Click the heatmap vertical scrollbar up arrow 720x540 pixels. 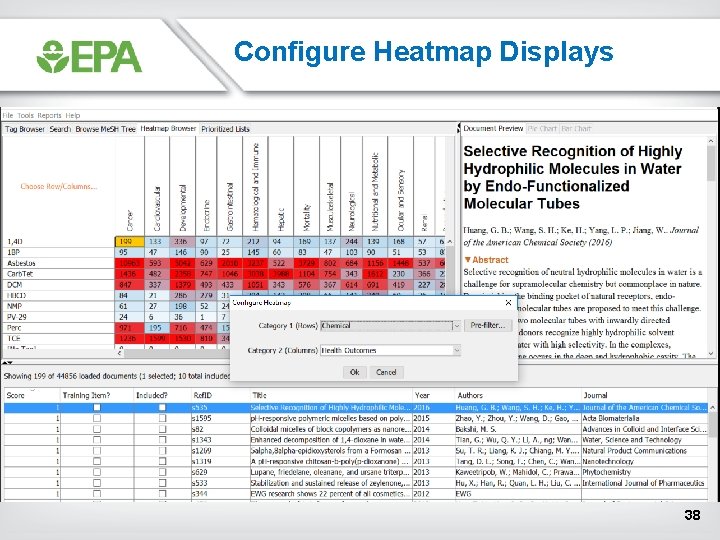tap(450, 242)
